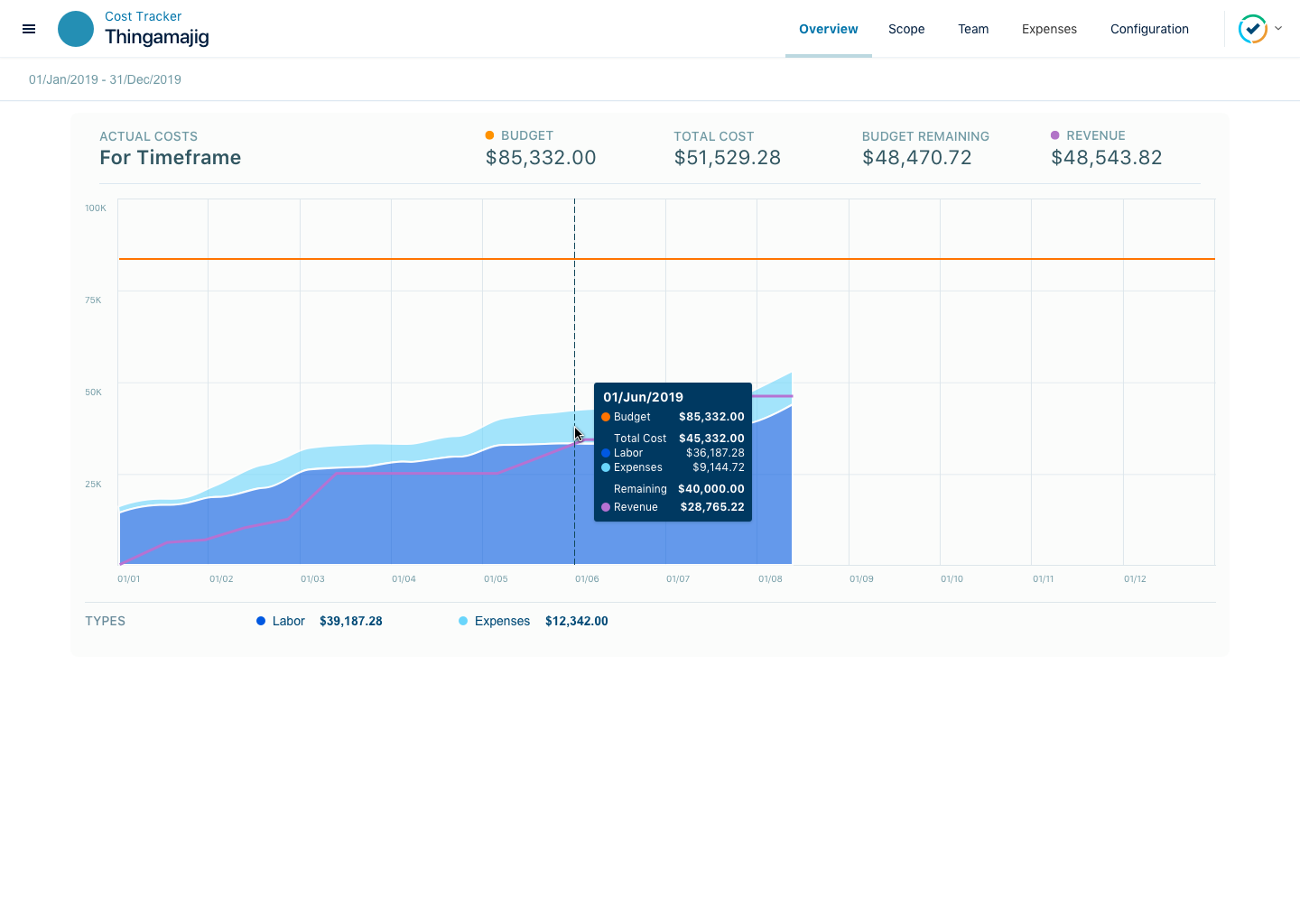Expand the profile dropdown chevron

click(1278, 28)
